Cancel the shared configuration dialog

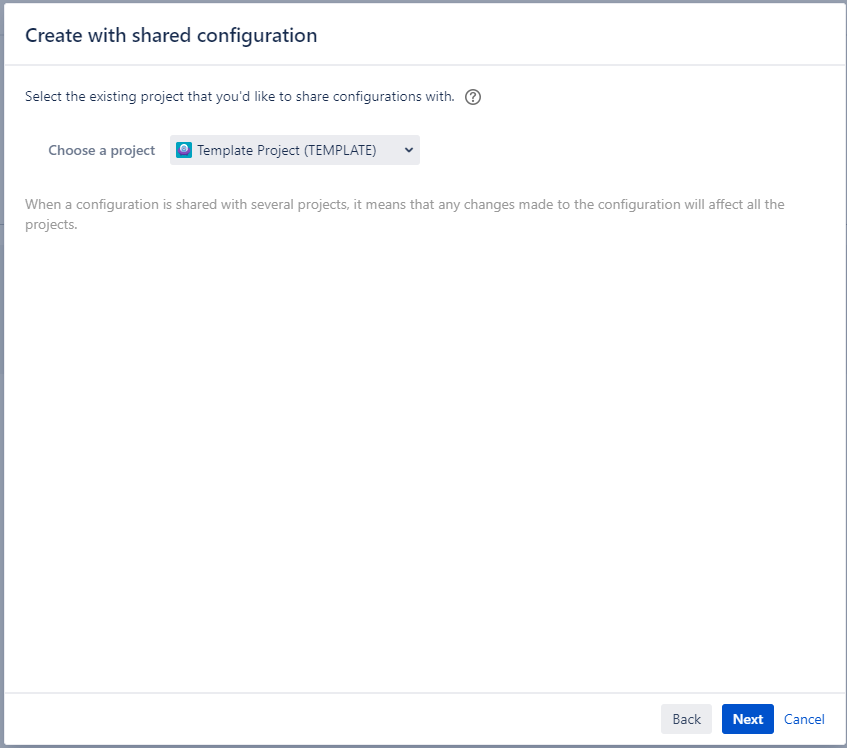[x=804, y=719]
